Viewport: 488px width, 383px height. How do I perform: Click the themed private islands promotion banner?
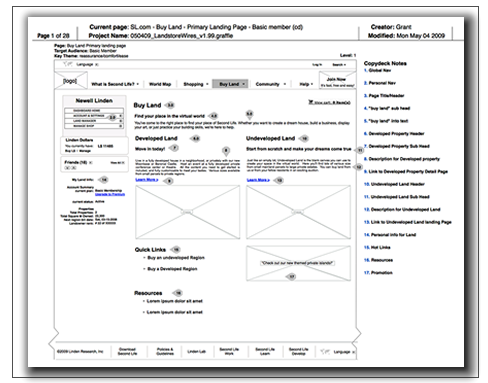(298, 263)
